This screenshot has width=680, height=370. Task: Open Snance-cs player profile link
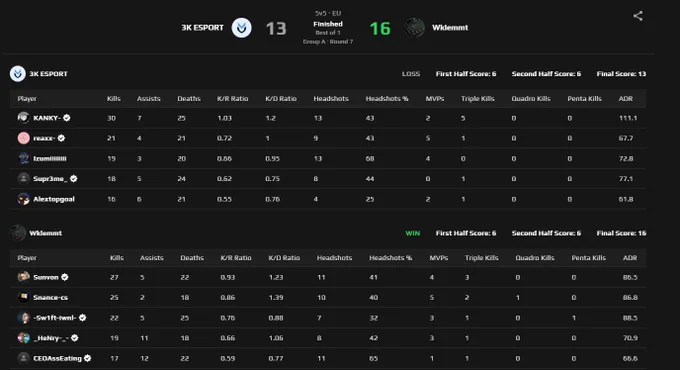(x=50, y=298)
